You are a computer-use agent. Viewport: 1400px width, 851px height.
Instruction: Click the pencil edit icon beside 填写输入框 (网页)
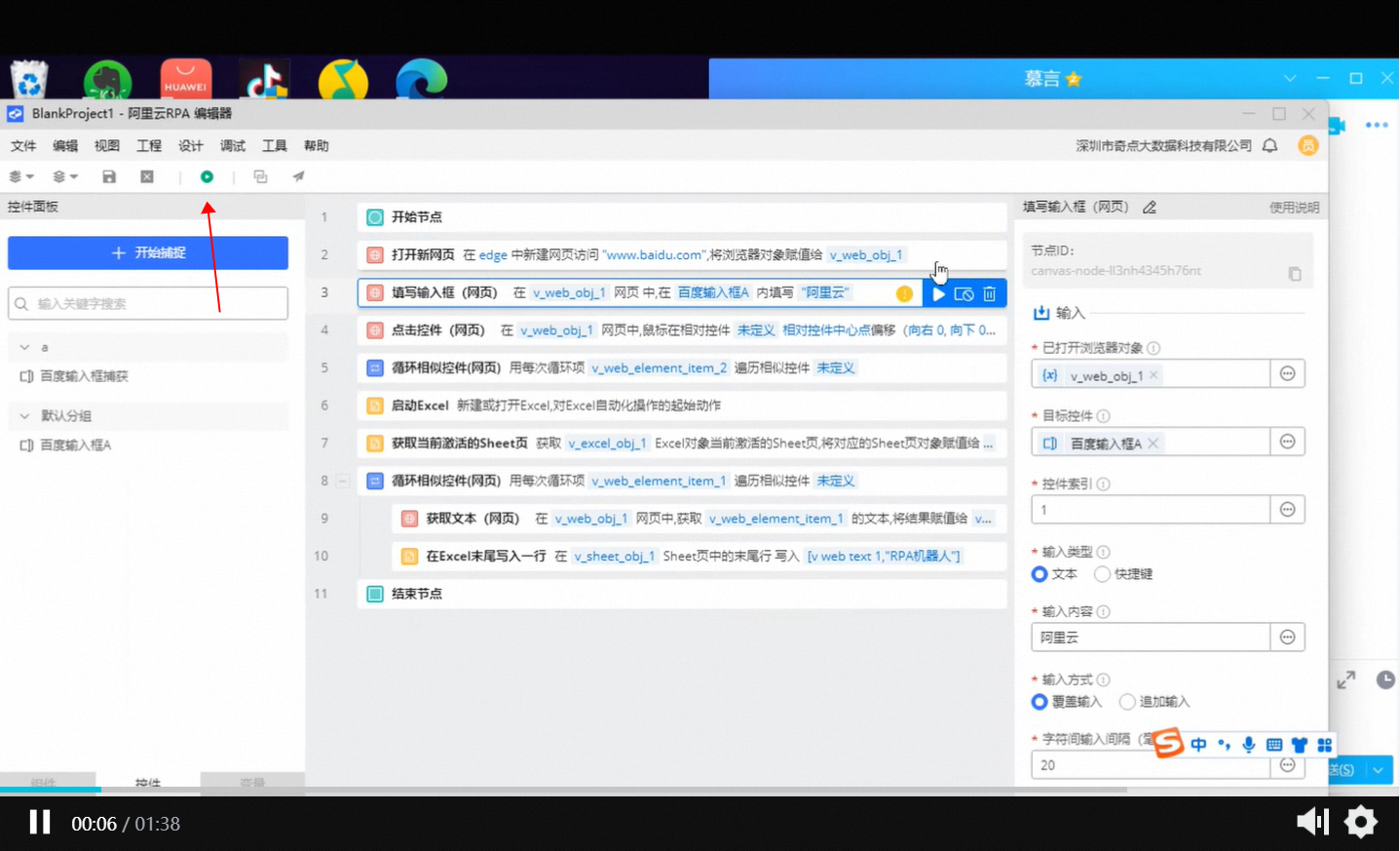pos(1150,207)
